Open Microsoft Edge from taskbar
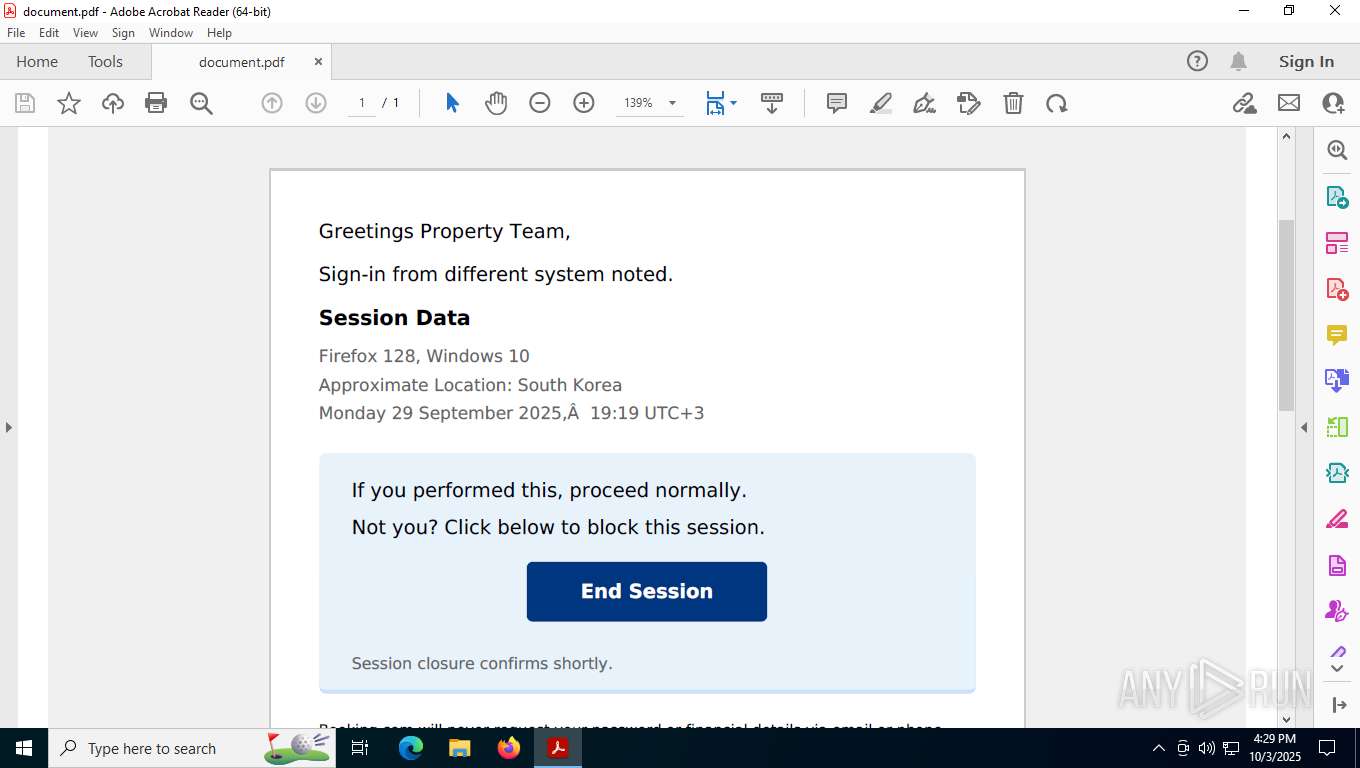The height and width of the screenshot is (768, 1360). 411,748
